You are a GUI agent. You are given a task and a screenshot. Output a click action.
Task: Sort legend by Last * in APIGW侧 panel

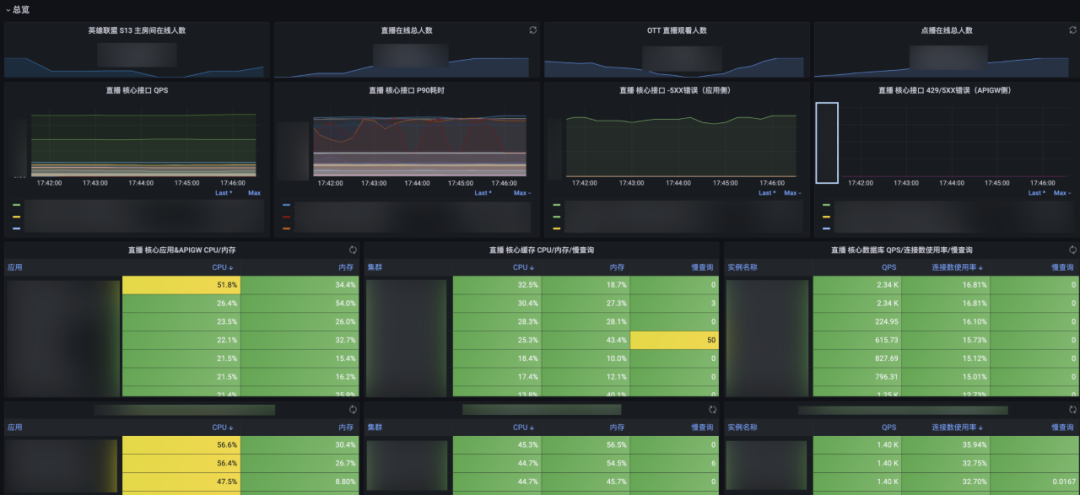(1037, 193)
